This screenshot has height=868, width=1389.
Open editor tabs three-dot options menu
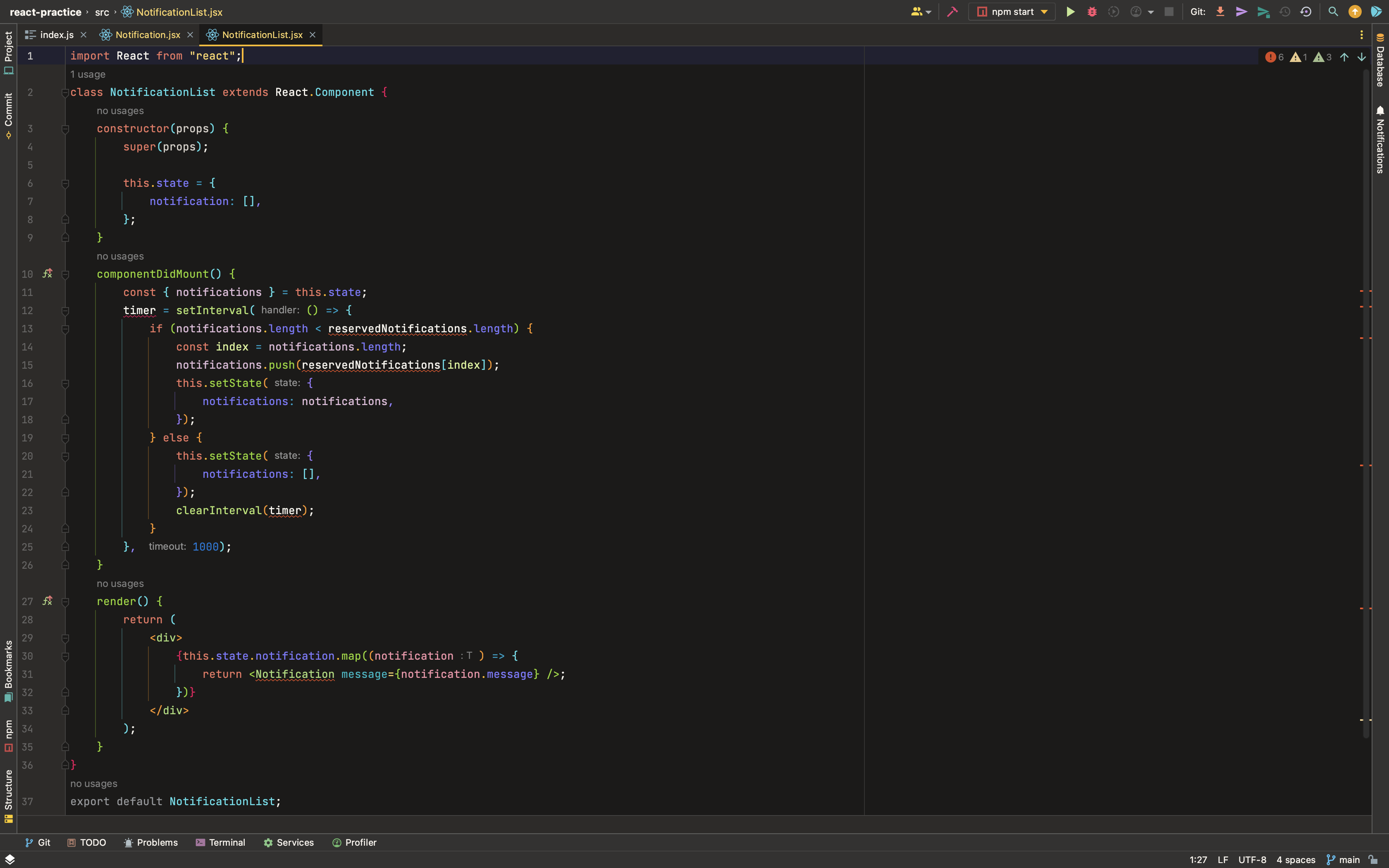pos(1361,35)
